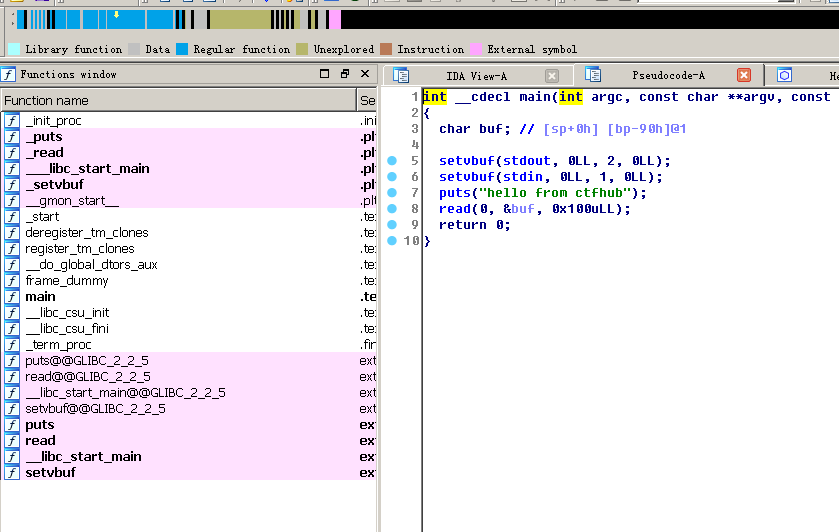Close the Pseudocode-A tab
839x532 pixels.
tap(744, 75)
